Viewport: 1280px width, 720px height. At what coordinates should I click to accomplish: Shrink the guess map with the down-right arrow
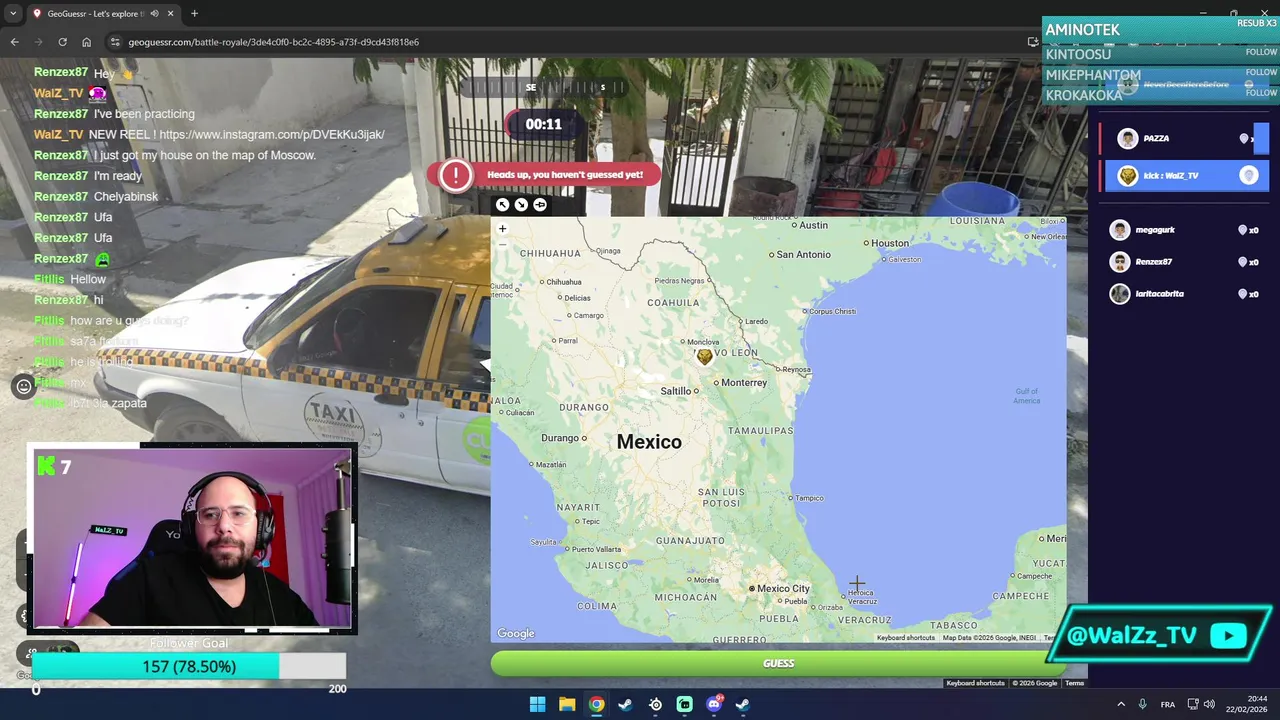pos(521,204)
